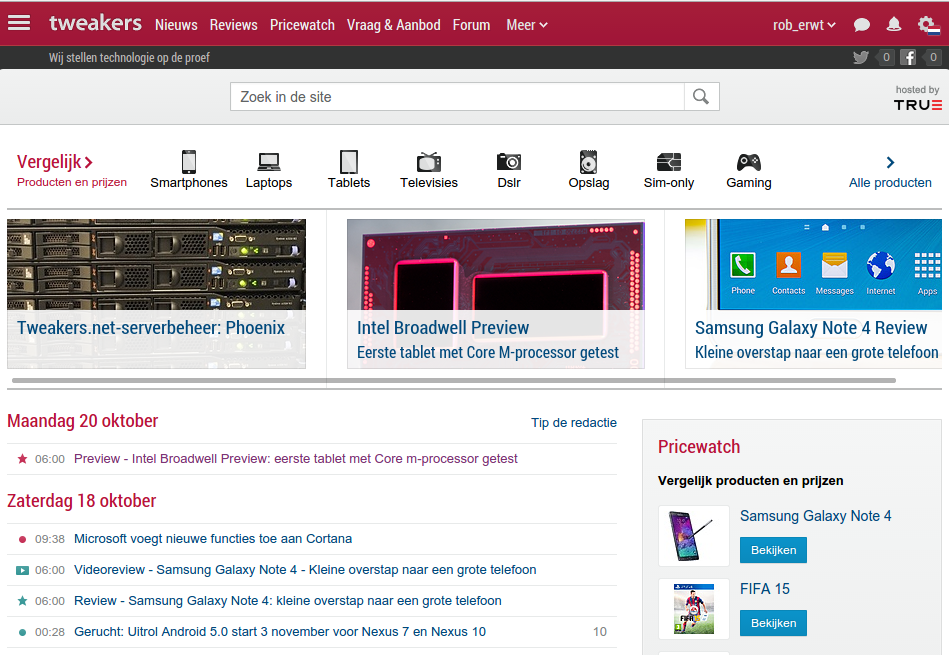949x655 pixels.
Task: Click the Facebook icon
Action: point(908,58)
